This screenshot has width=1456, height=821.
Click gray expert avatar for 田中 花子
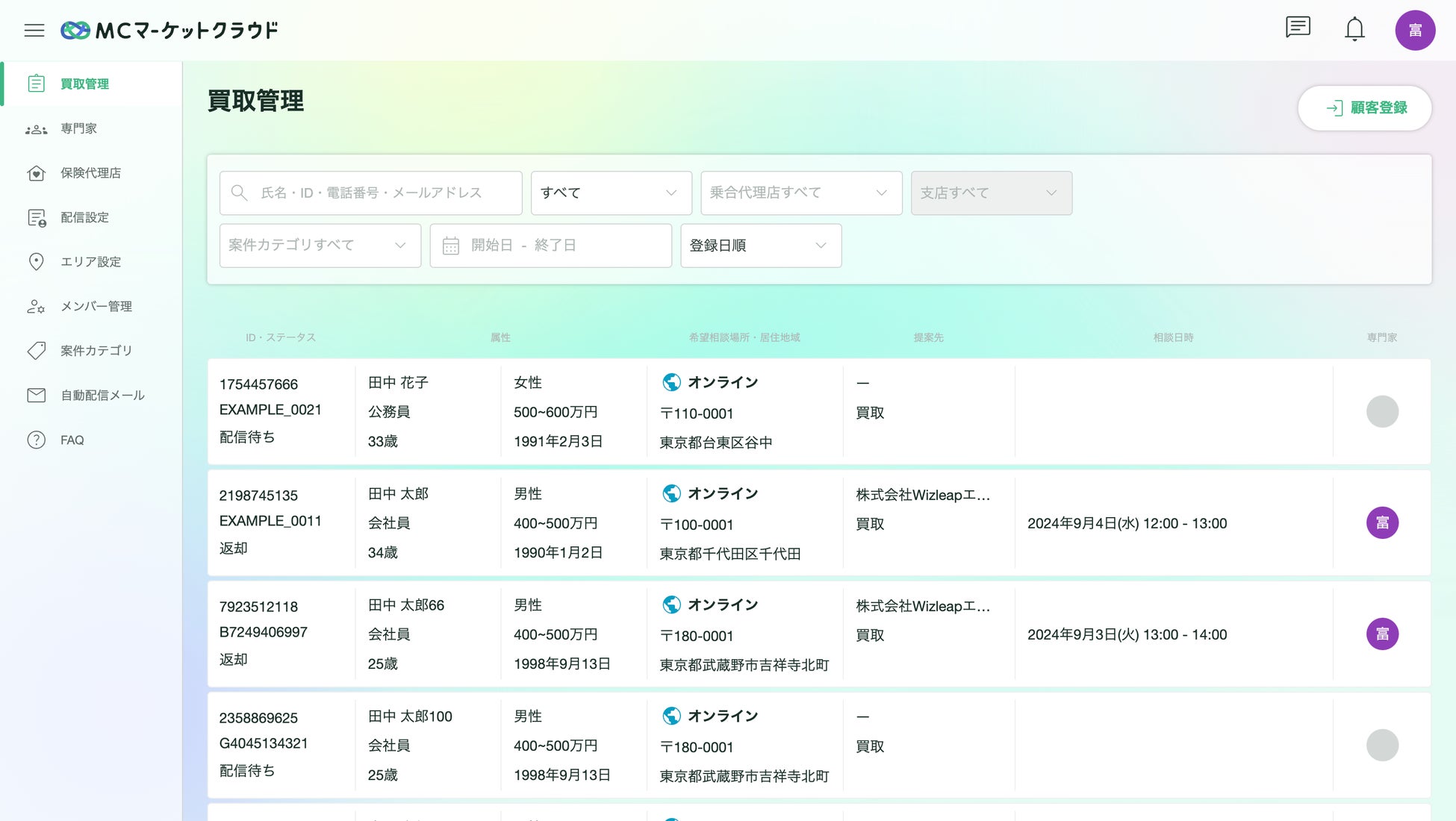tap(1382, 412)
